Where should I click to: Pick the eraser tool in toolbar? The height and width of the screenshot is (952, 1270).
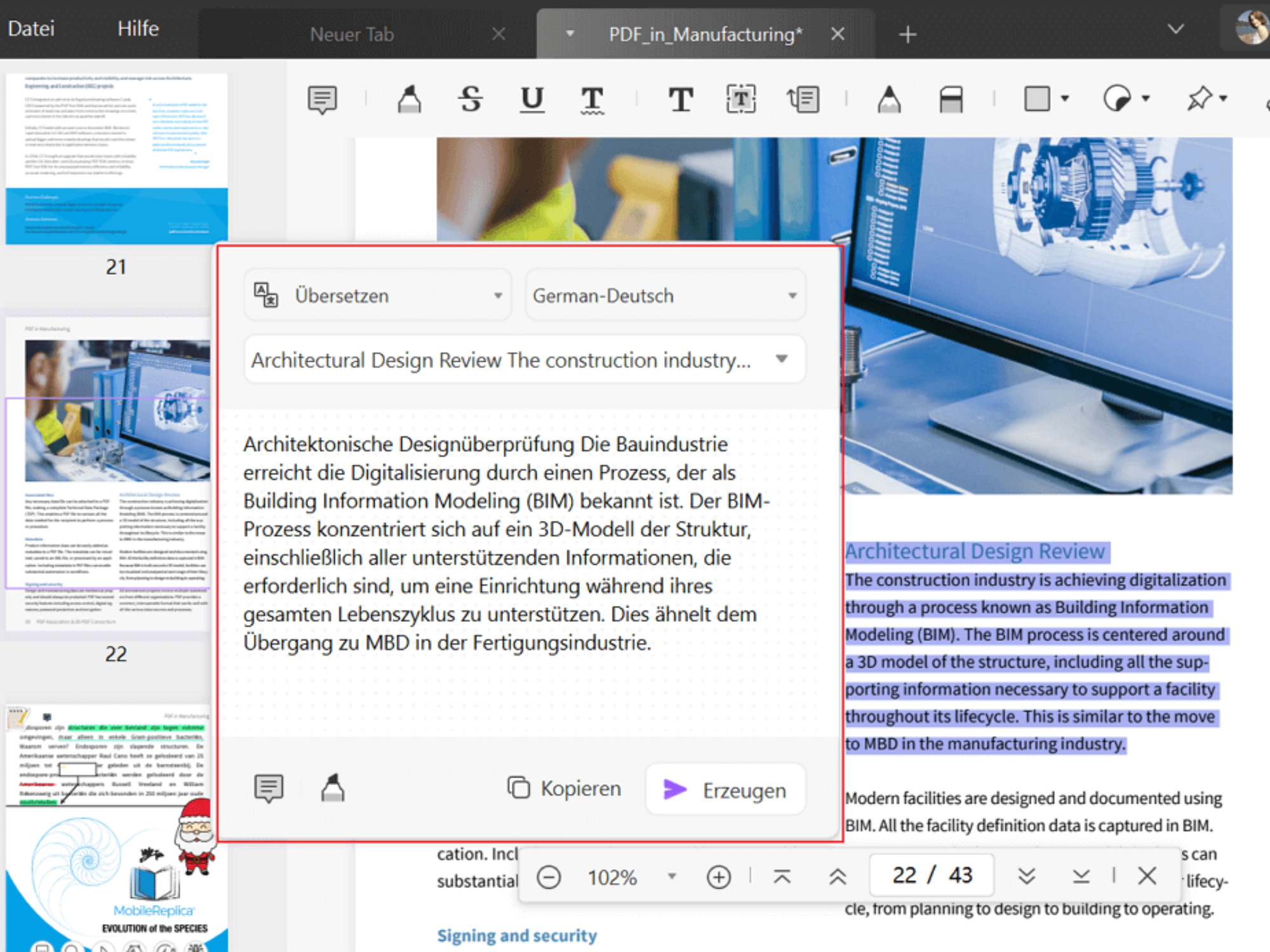(951, 99)
